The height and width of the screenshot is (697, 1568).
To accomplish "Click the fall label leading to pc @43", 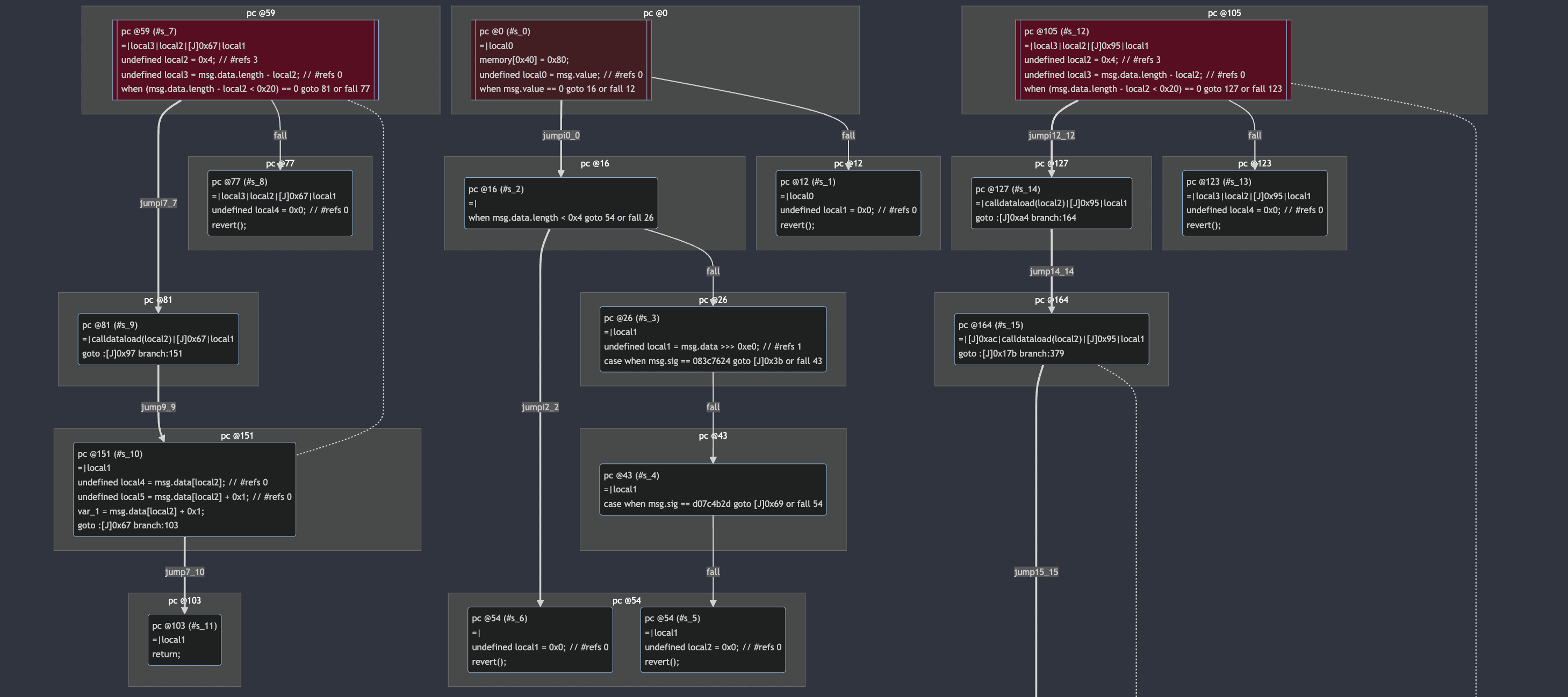I will pos(713,407).
